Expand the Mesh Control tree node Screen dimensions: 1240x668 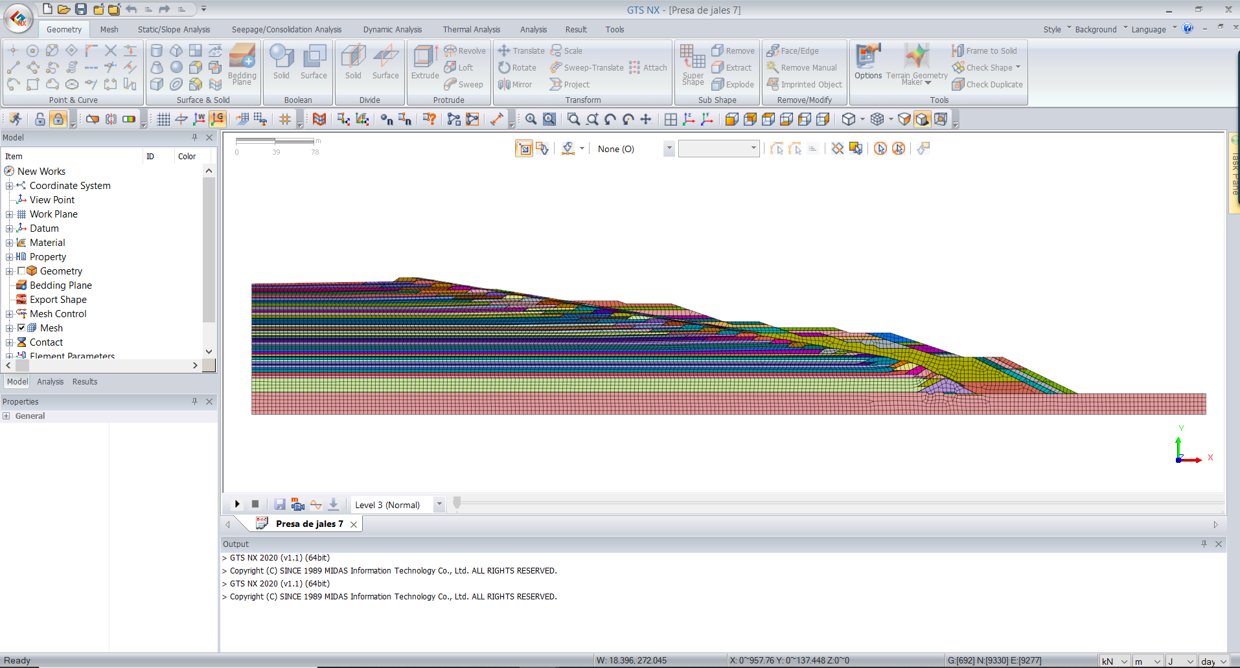click(x=9, y=314)
